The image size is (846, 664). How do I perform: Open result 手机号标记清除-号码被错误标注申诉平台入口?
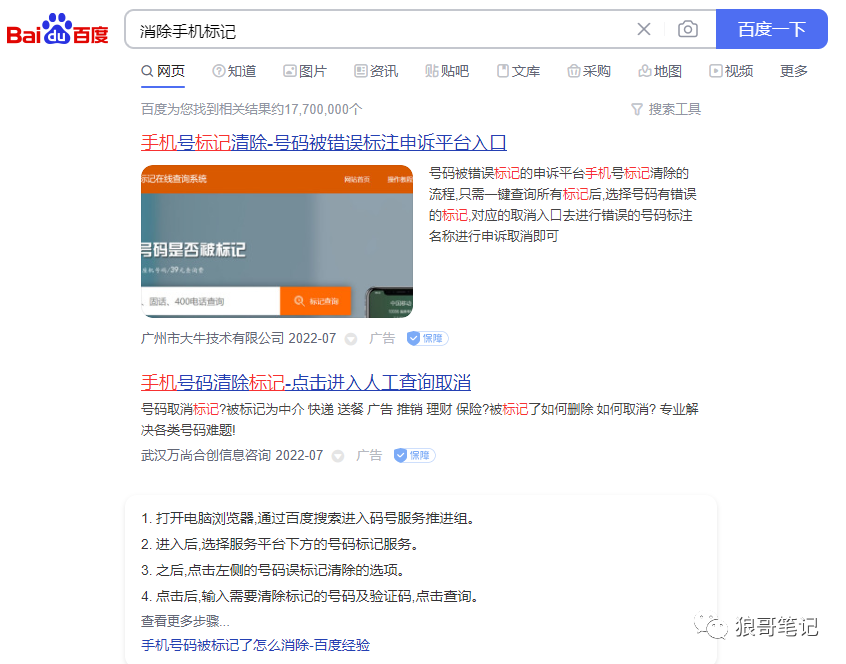click(324, 143)
